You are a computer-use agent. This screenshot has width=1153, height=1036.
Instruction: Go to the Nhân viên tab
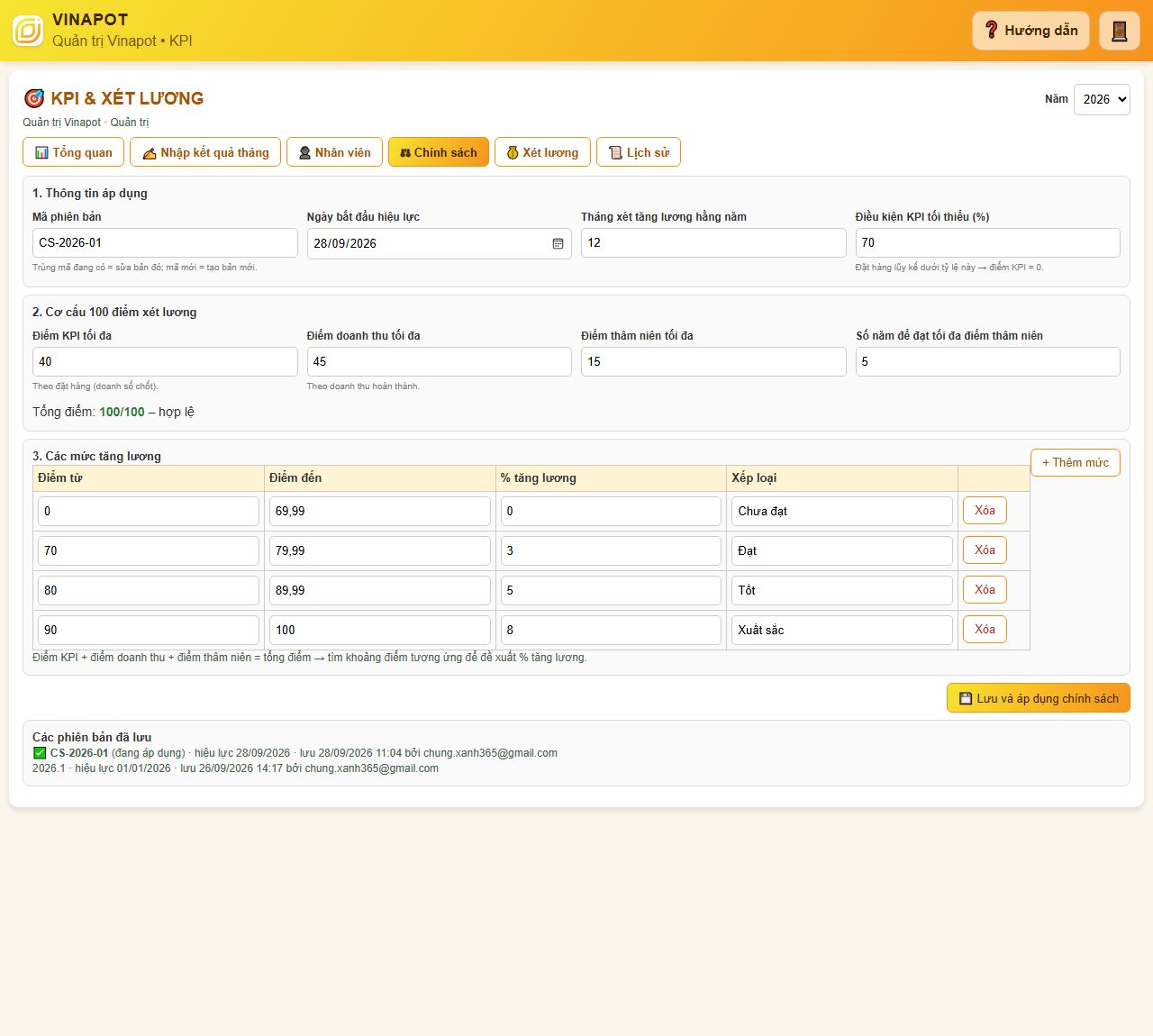(334, 152)
